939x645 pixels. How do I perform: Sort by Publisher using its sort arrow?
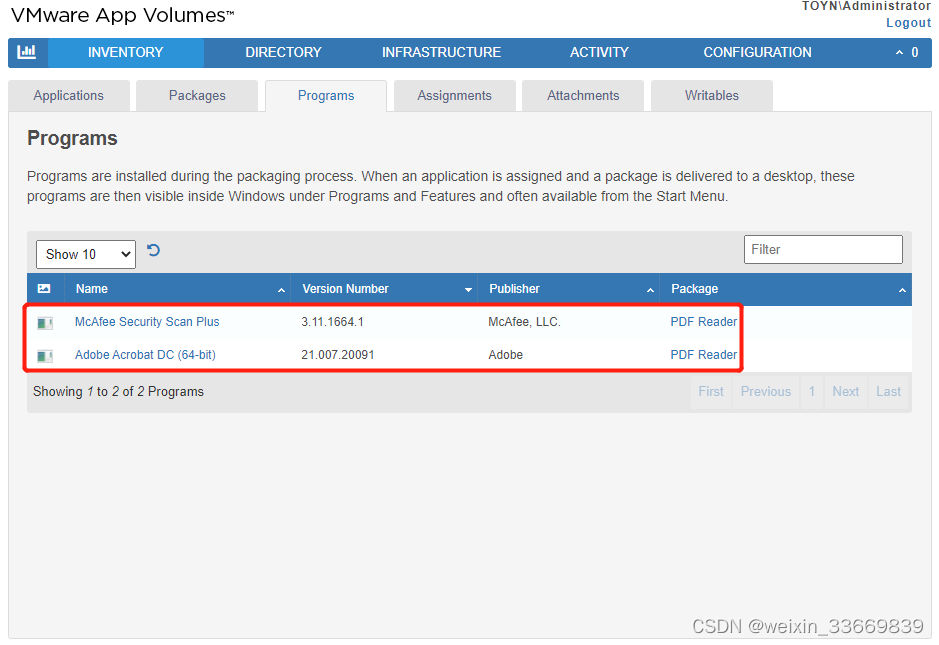(650, 290)
